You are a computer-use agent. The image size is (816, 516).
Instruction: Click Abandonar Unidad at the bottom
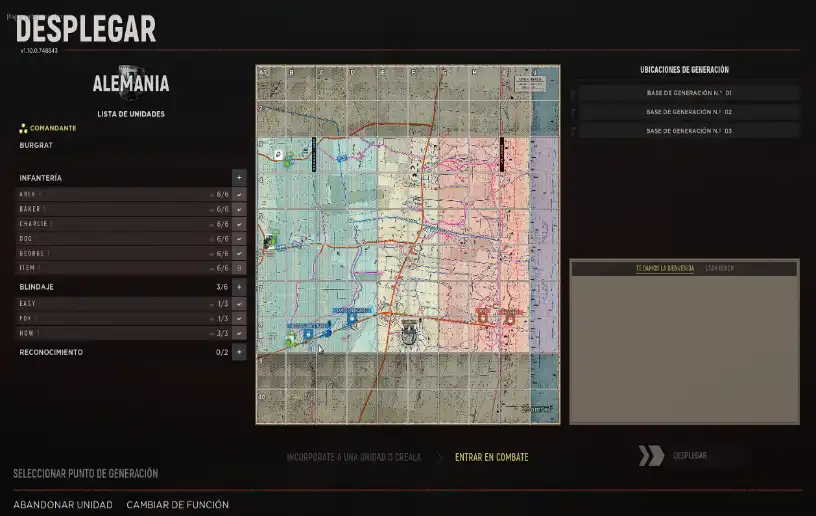[x=62, y=505]
